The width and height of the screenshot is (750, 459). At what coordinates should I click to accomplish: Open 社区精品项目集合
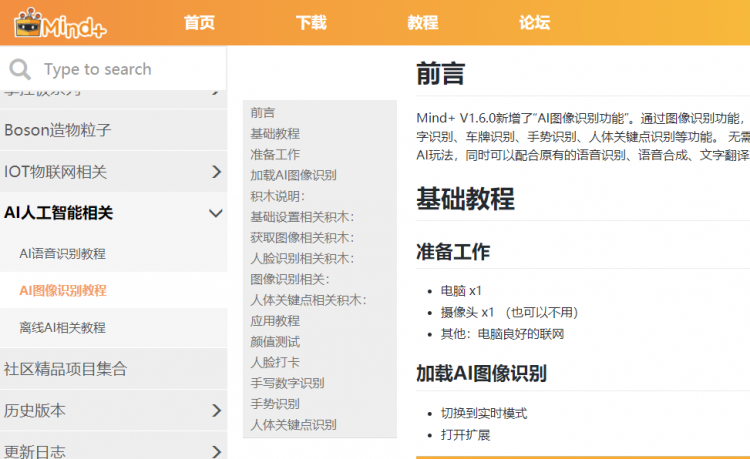pos(113,369)
